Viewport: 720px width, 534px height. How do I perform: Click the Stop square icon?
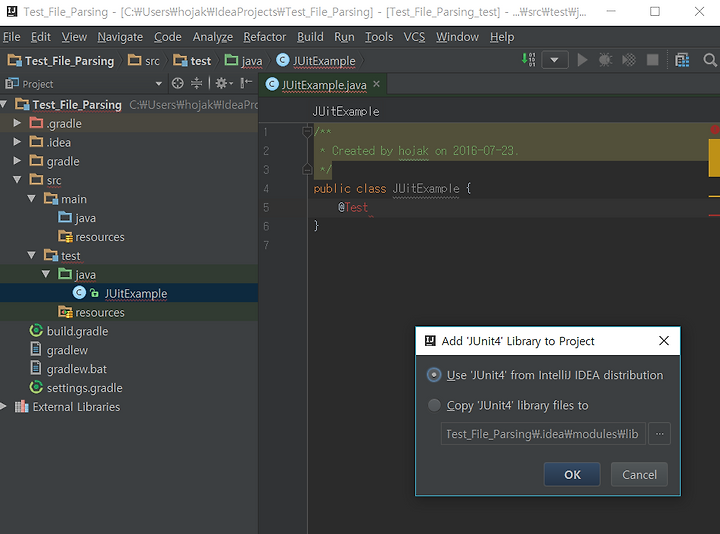tap(652, 60)
